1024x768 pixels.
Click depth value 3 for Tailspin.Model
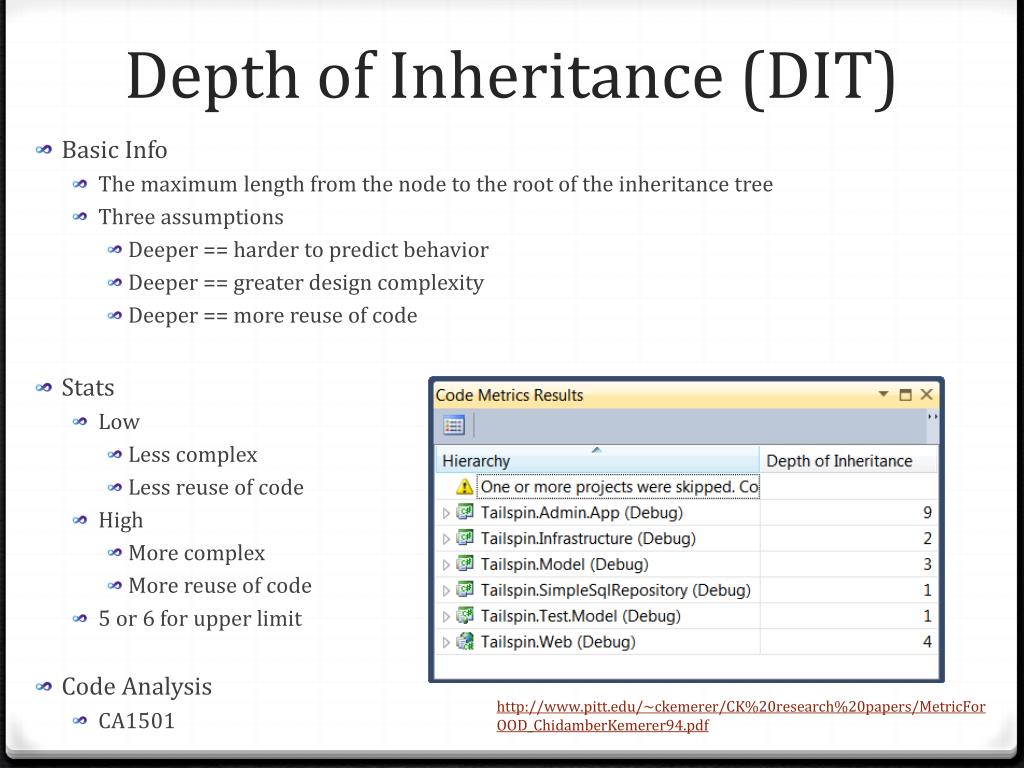point(927,564)
